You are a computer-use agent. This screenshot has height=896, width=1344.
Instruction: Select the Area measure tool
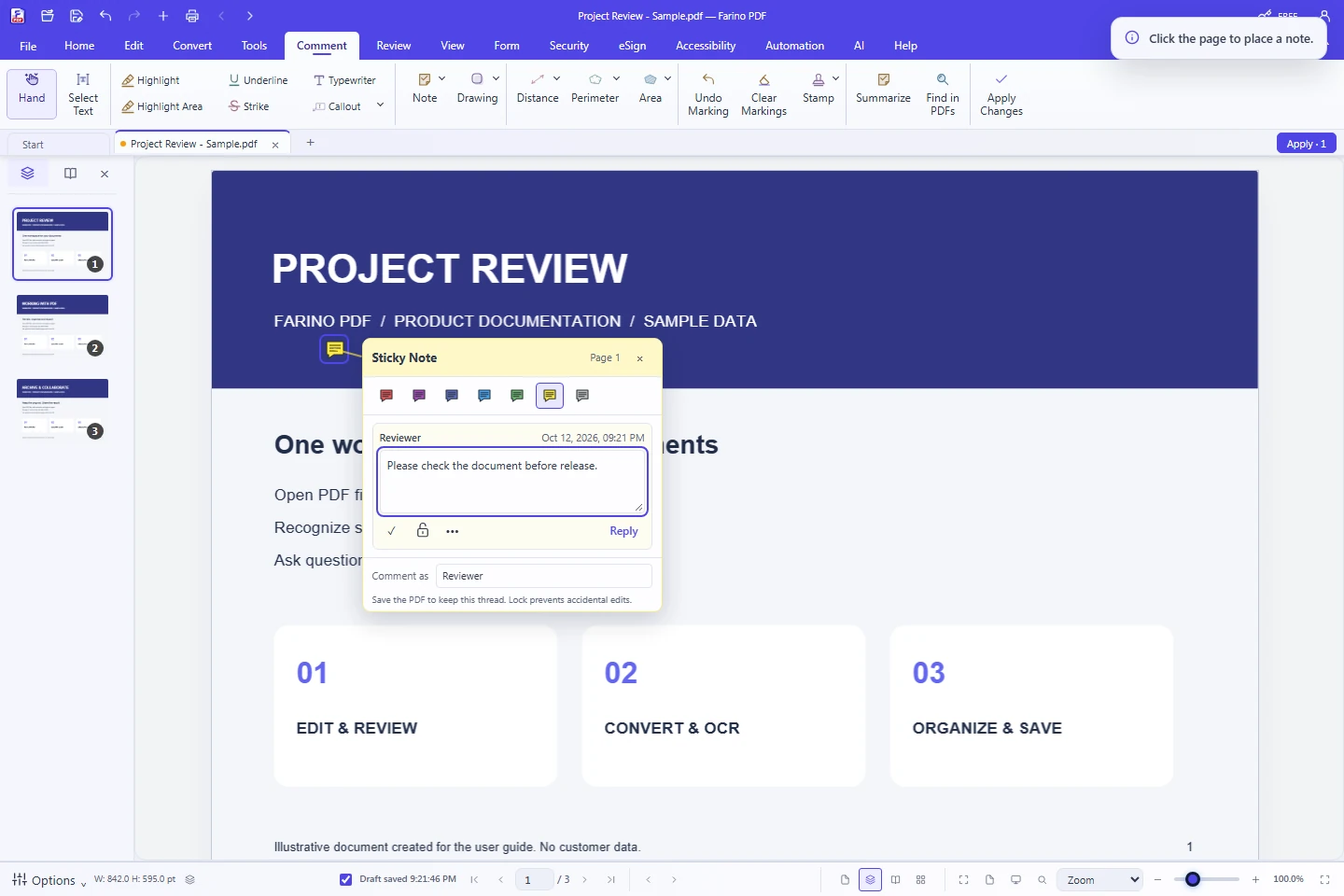(x=651, y=90)
